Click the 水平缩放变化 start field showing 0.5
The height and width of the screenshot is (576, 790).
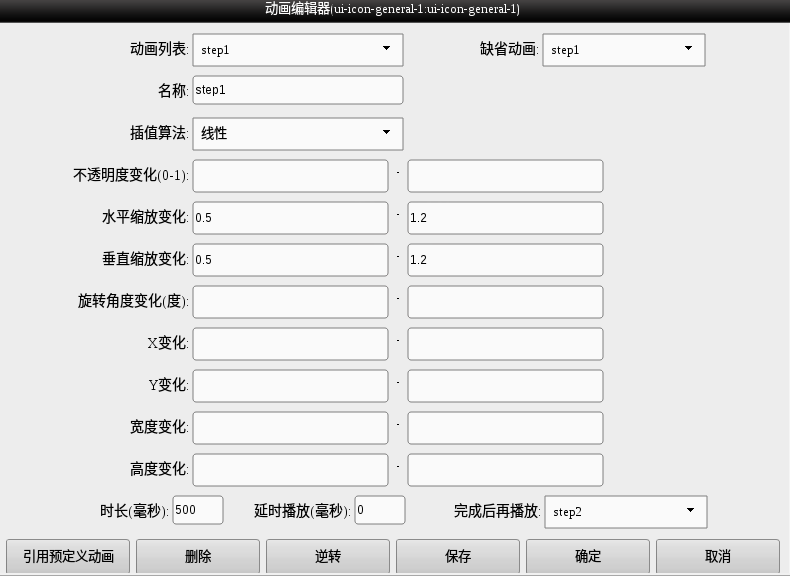pyautogui.click(x=290, y=218)
